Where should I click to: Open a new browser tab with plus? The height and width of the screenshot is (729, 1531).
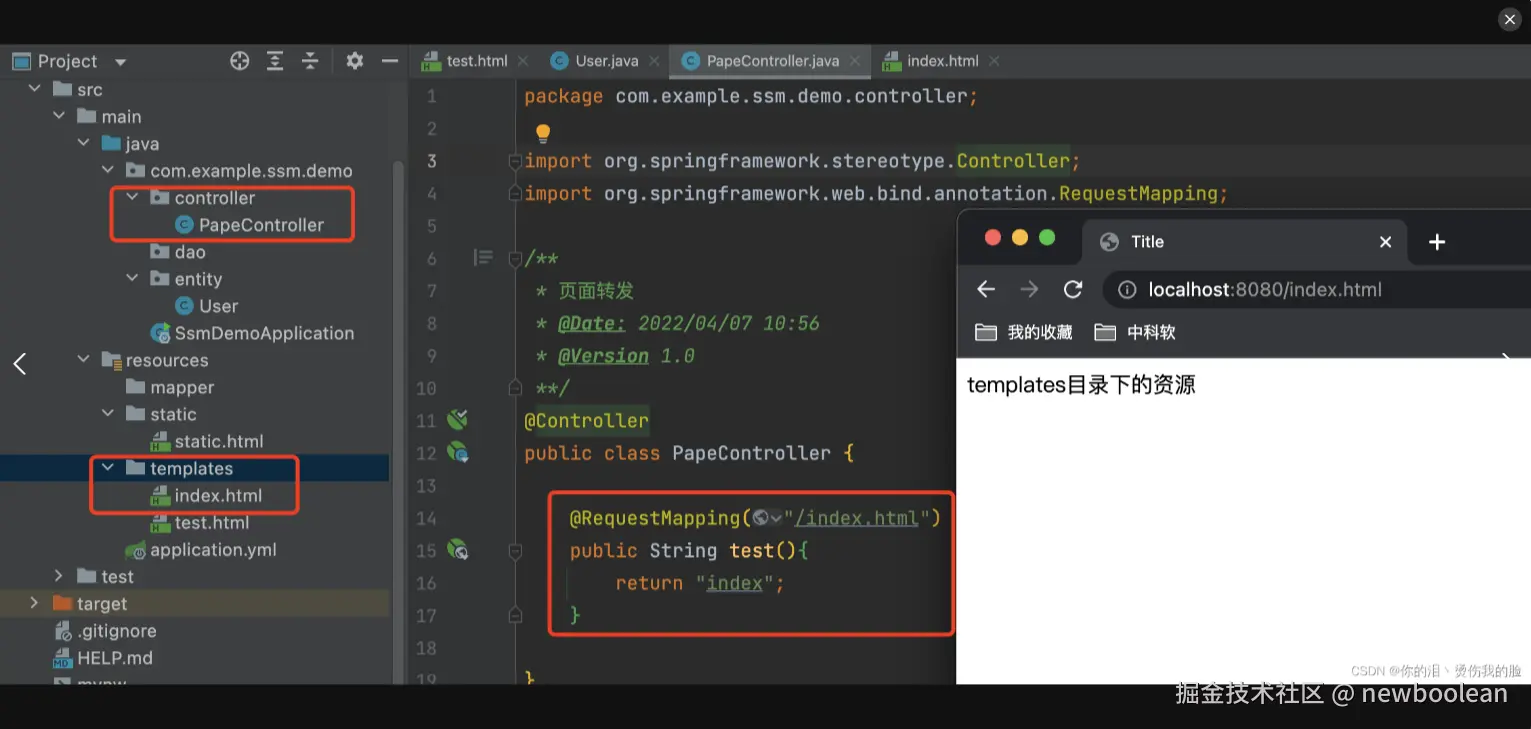pyautogui.click(x=1437, y=242)
